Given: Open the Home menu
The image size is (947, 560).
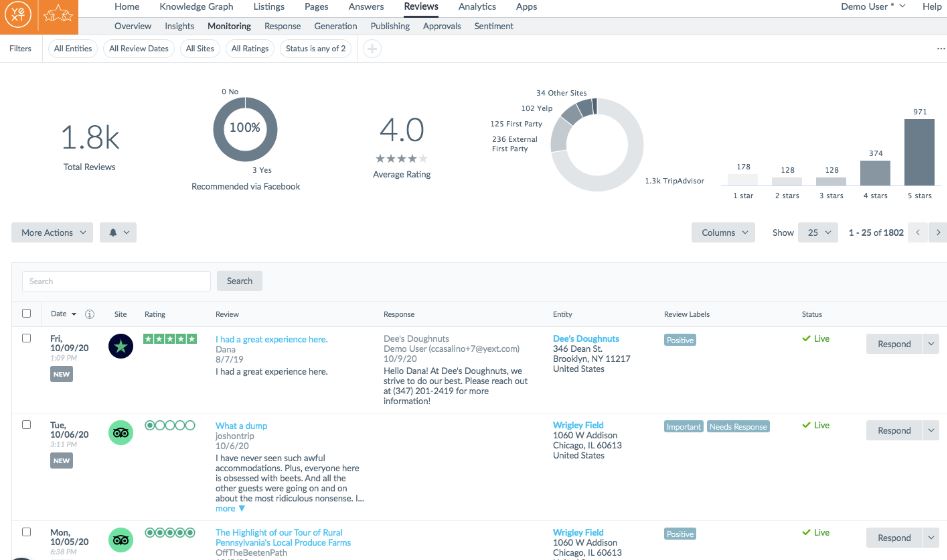Looking at the screenshot, I should click(x=127, y=7).
